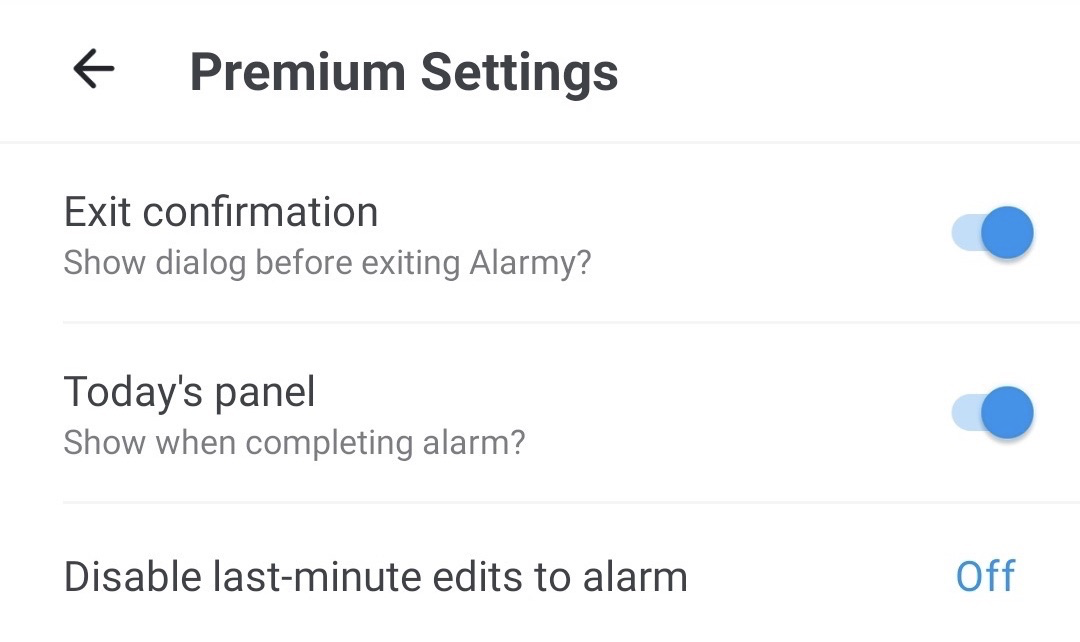Tap 'Show dialog before exiting Alarmy?' description
The height and width of the screenshot is (642, 1080).
click(x=327, y=263)
